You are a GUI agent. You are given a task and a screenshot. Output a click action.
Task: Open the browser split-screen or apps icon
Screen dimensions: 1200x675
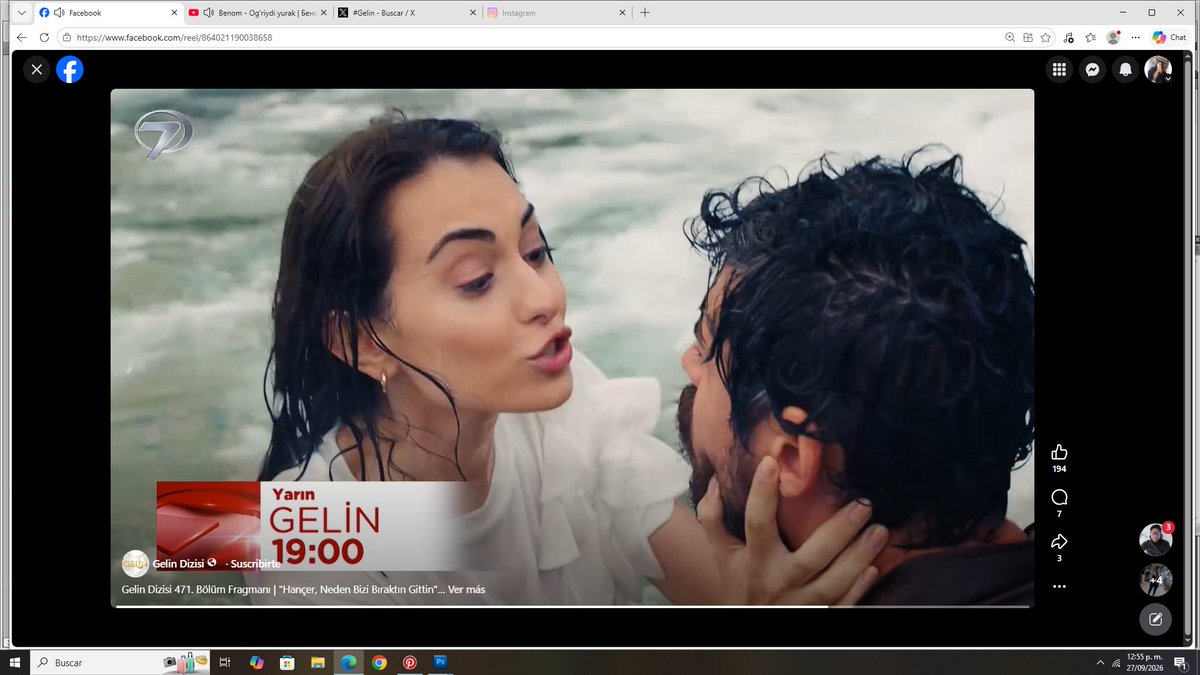pos(1027,37)
